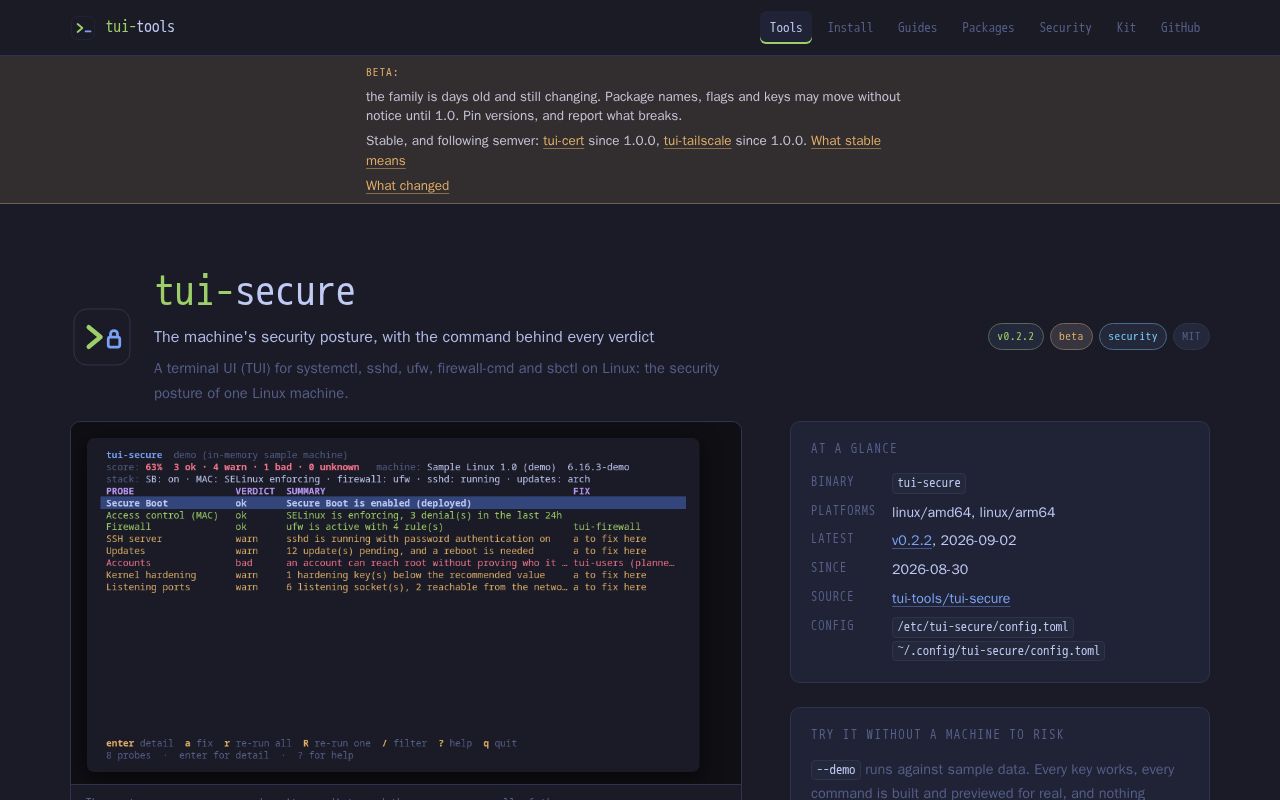Select the Kit nav item
The height and width of the screenshot is (800, 1280).
pos(1126,27)
